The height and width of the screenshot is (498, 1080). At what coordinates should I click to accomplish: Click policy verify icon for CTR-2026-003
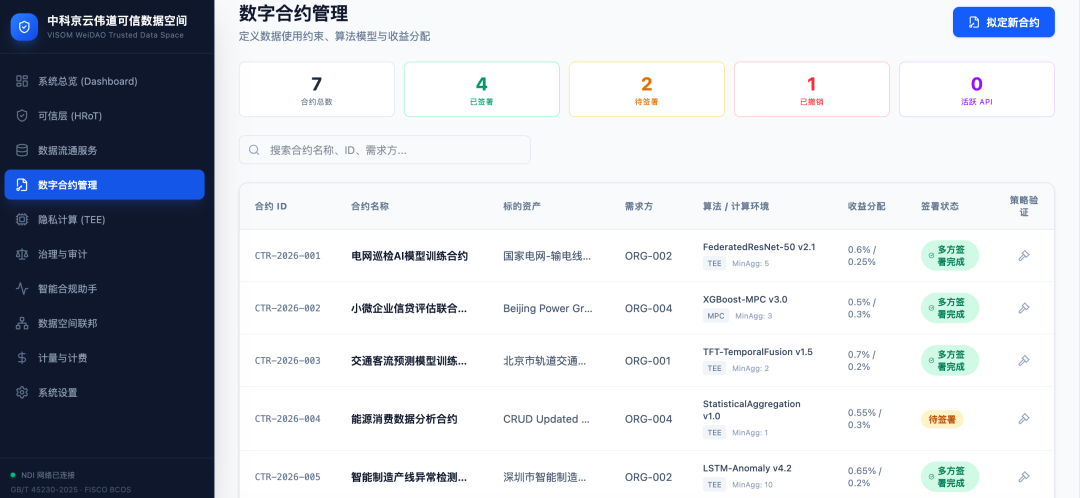tap(1024, 360)
